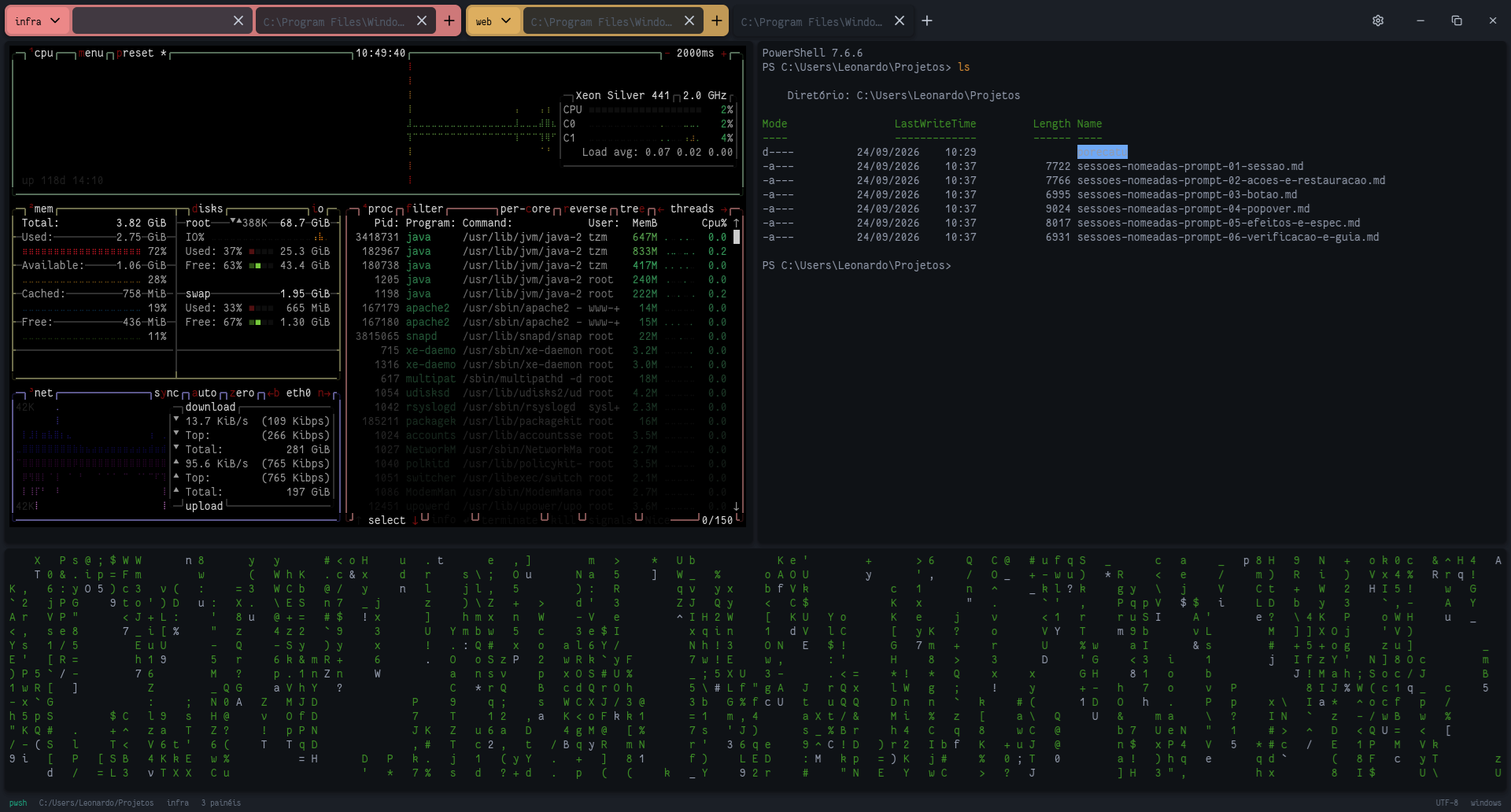Switch to blank tab in infra group

162,21
